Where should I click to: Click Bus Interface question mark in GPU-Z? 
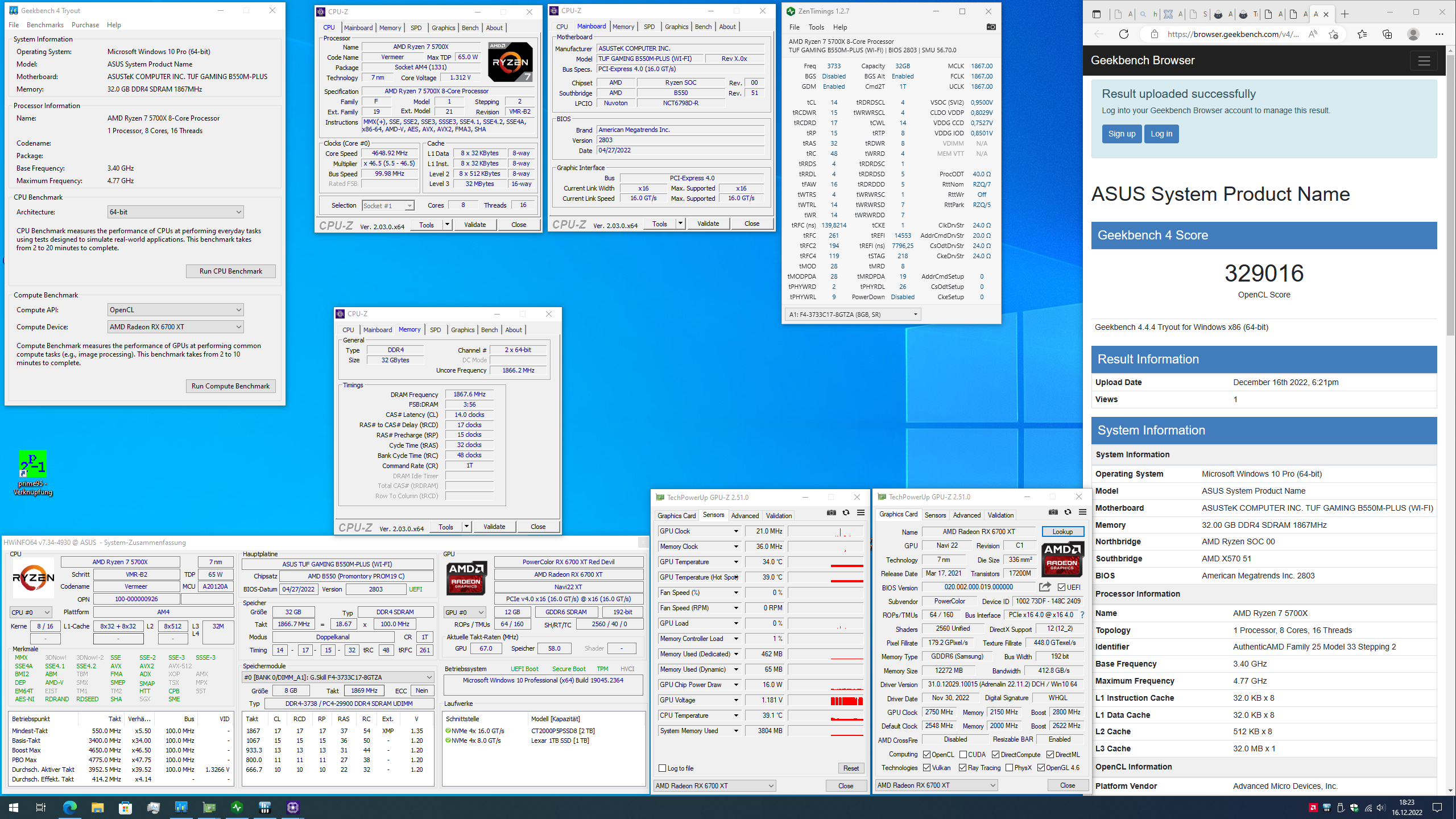1082,615
